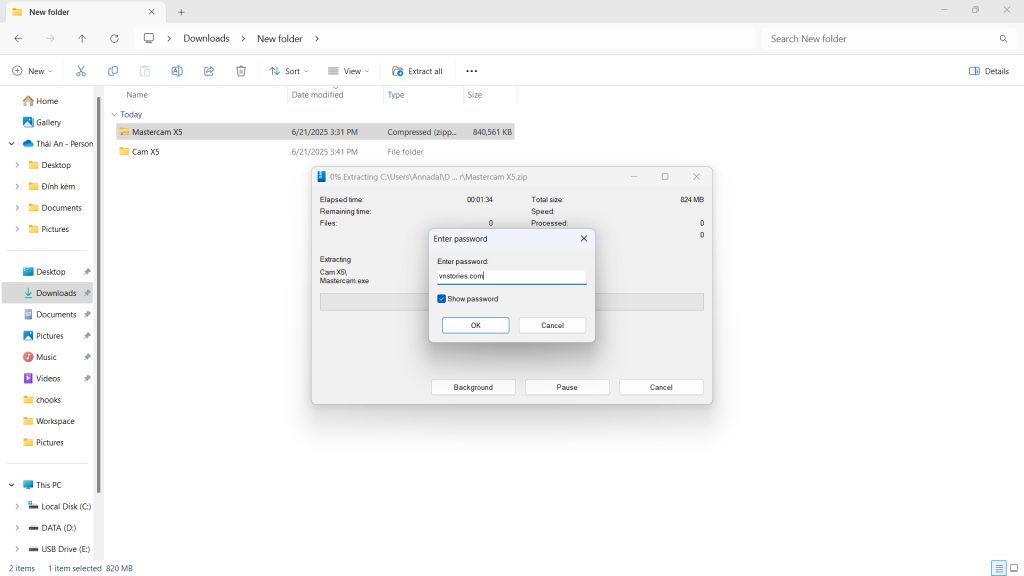Open pinned Downloads in quick access

[50, 293]
